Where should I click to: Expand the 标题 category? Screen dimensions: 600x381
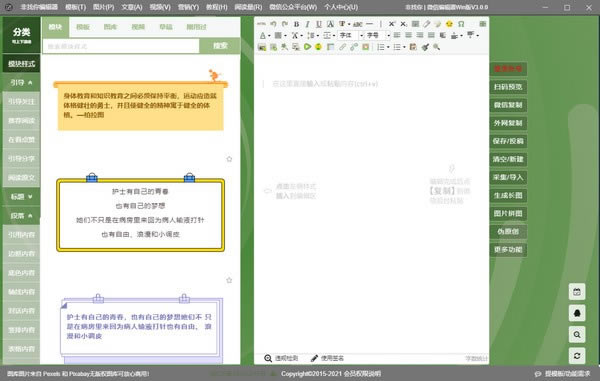click(x=21, y=197)
